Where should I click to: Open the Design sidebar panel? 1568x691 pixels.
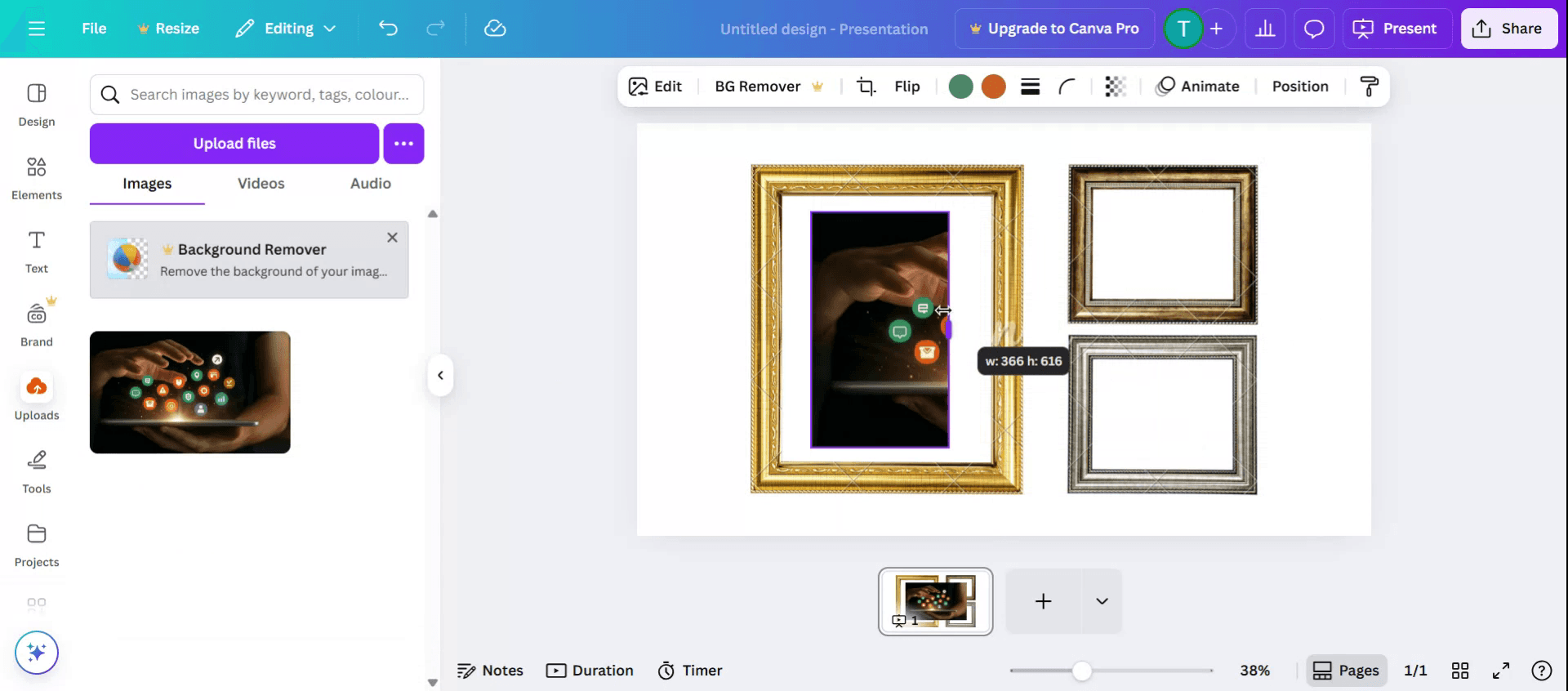point(37,105)
